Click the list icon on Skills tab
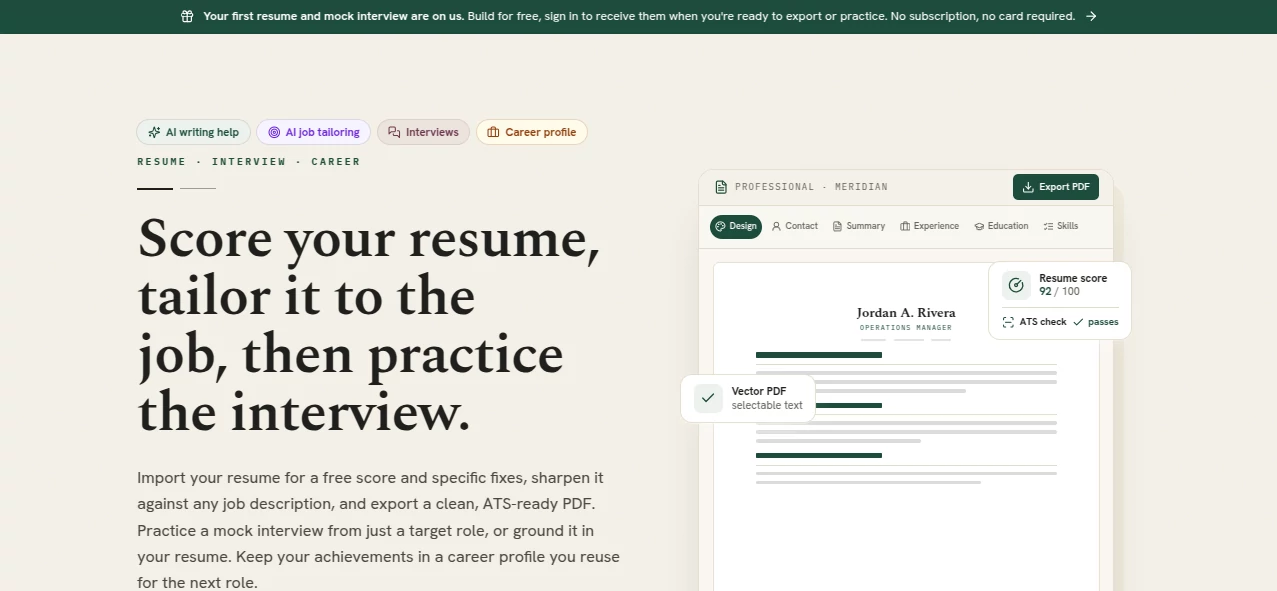This screenshot has height=591, width=1277. (x=1048, y=226)
